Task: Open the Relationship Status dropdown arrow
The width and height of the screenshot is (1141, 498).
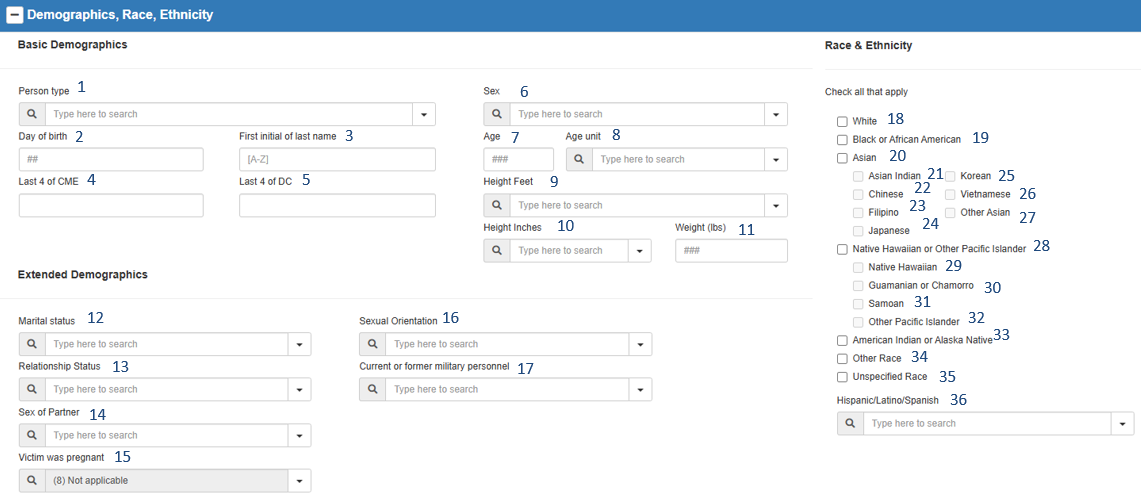Action: click(298, 389)
